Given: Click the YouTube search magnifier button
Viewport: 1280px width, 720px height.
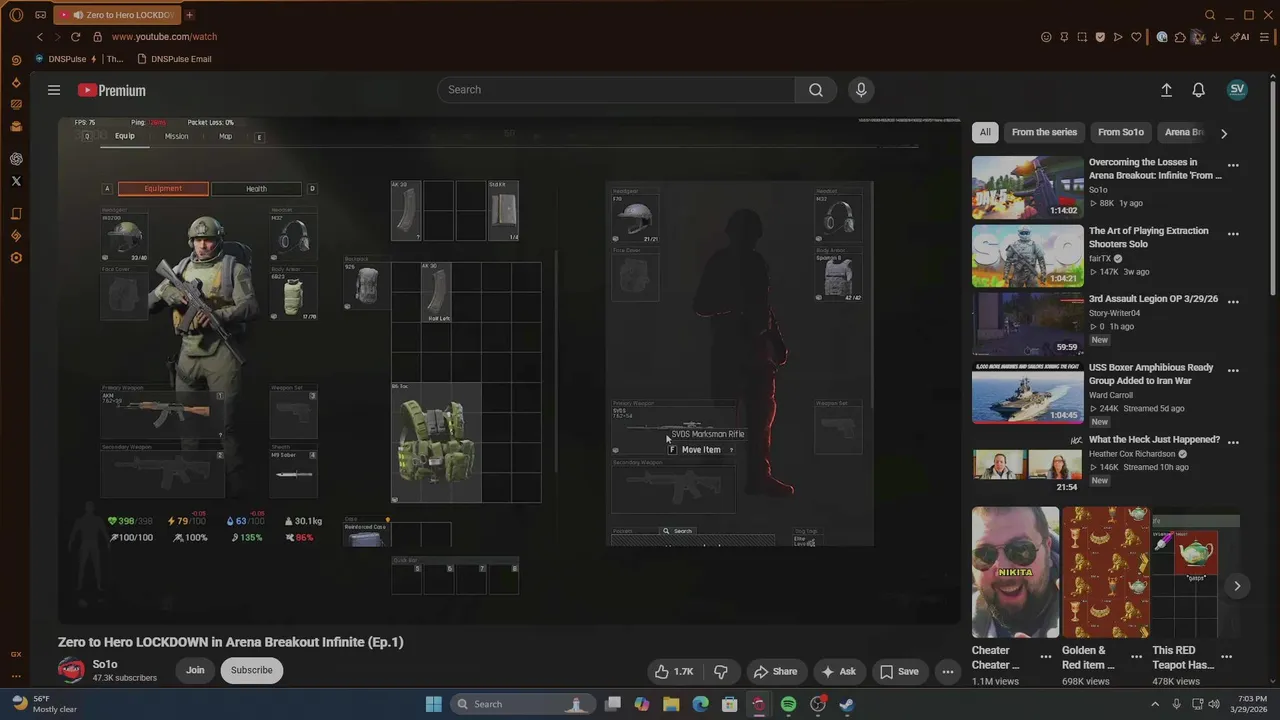Looking at the screenshot, I should pyautogui.click(x=816, y=90).
